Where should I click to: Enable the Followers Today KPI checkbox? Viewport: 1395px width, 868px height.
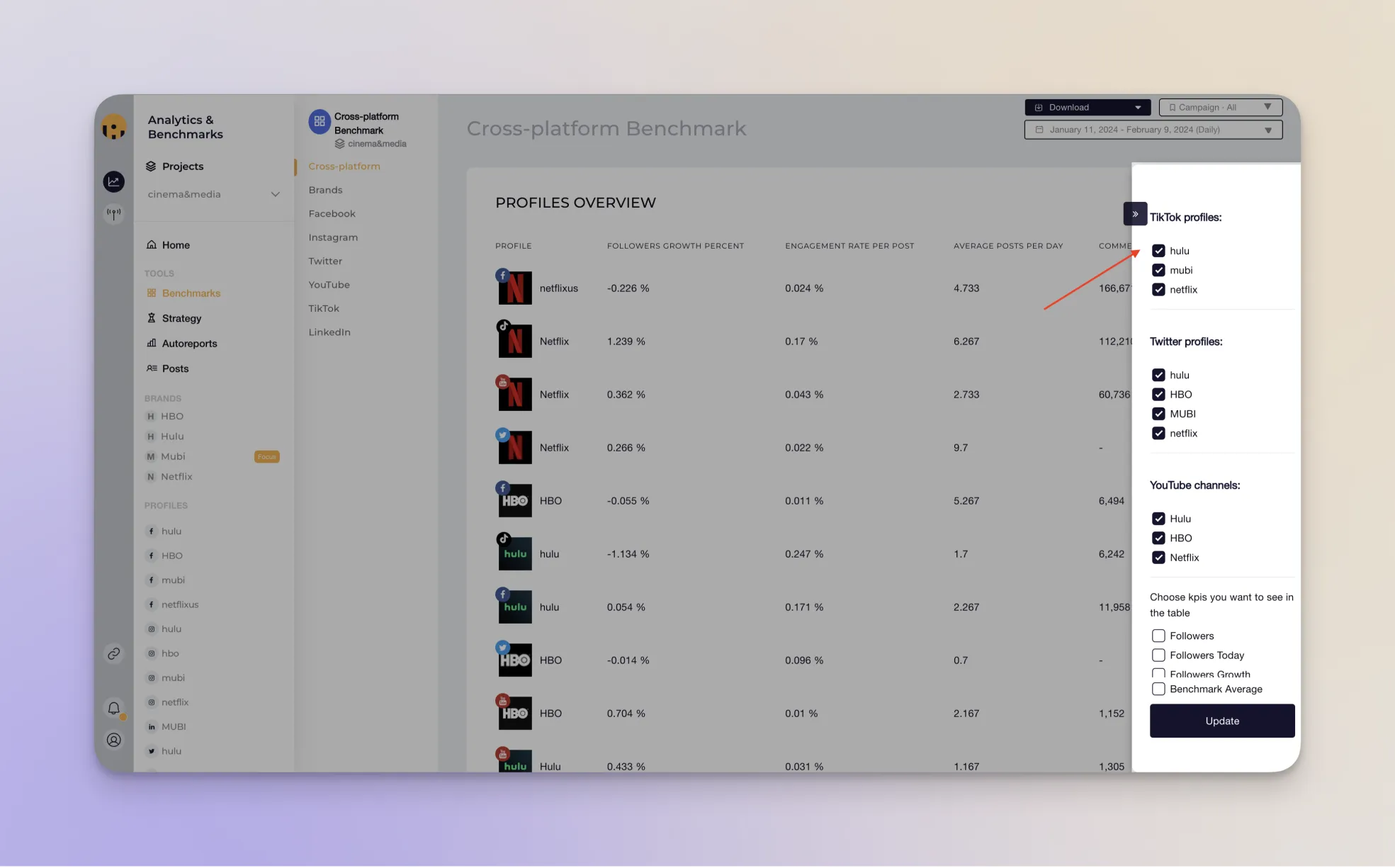(1158, 655)
